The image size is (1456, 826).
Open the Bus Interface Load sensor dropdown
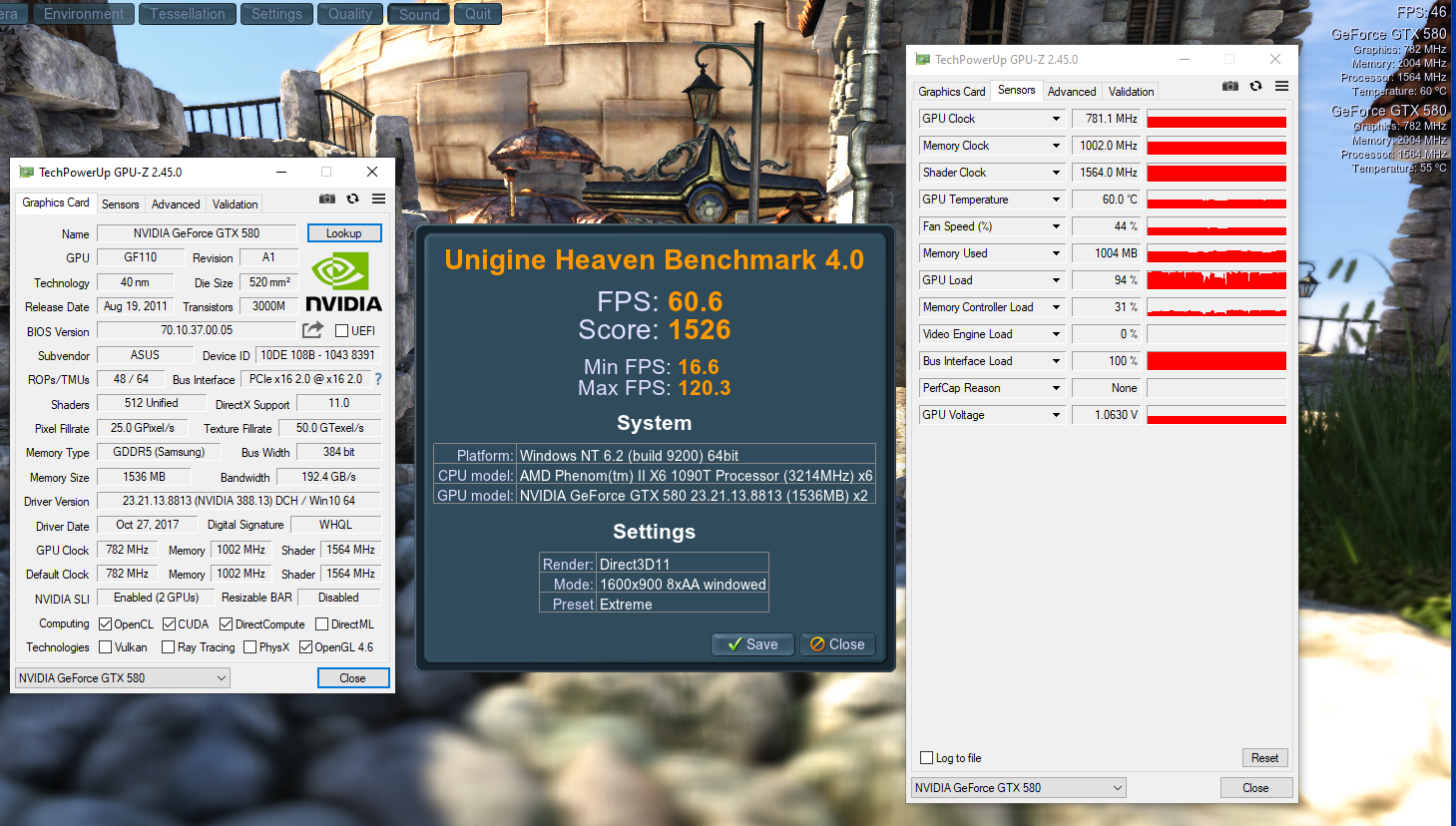pos(1056,361)
